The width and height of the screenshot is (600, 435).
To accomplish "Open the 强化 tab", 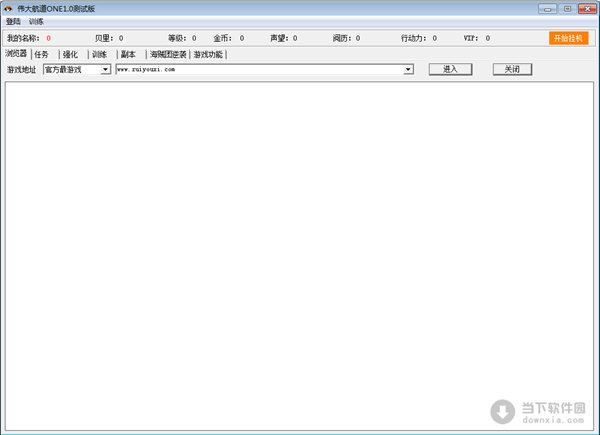I will point(70,54).
